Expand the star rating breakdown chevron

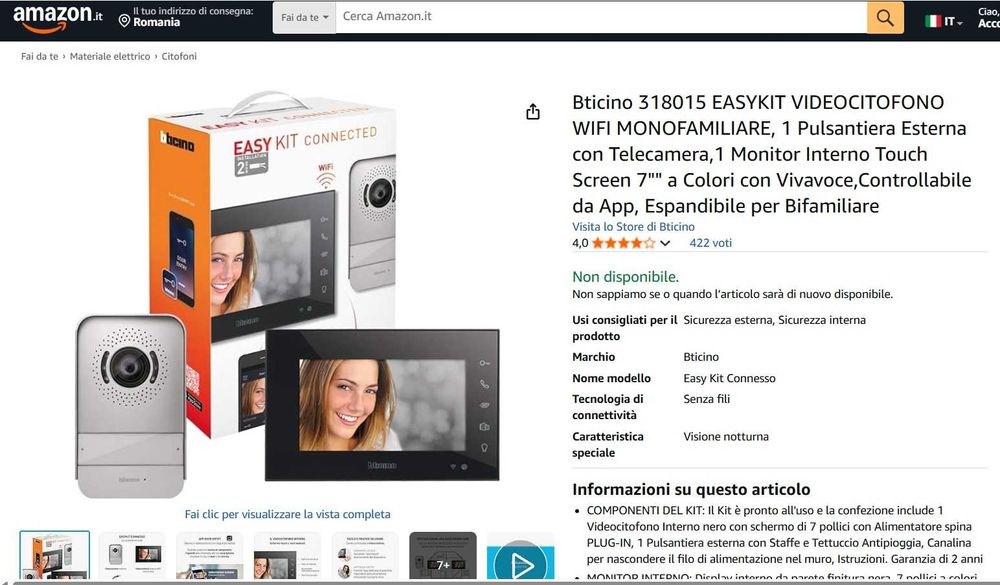(x=665, y=243)
